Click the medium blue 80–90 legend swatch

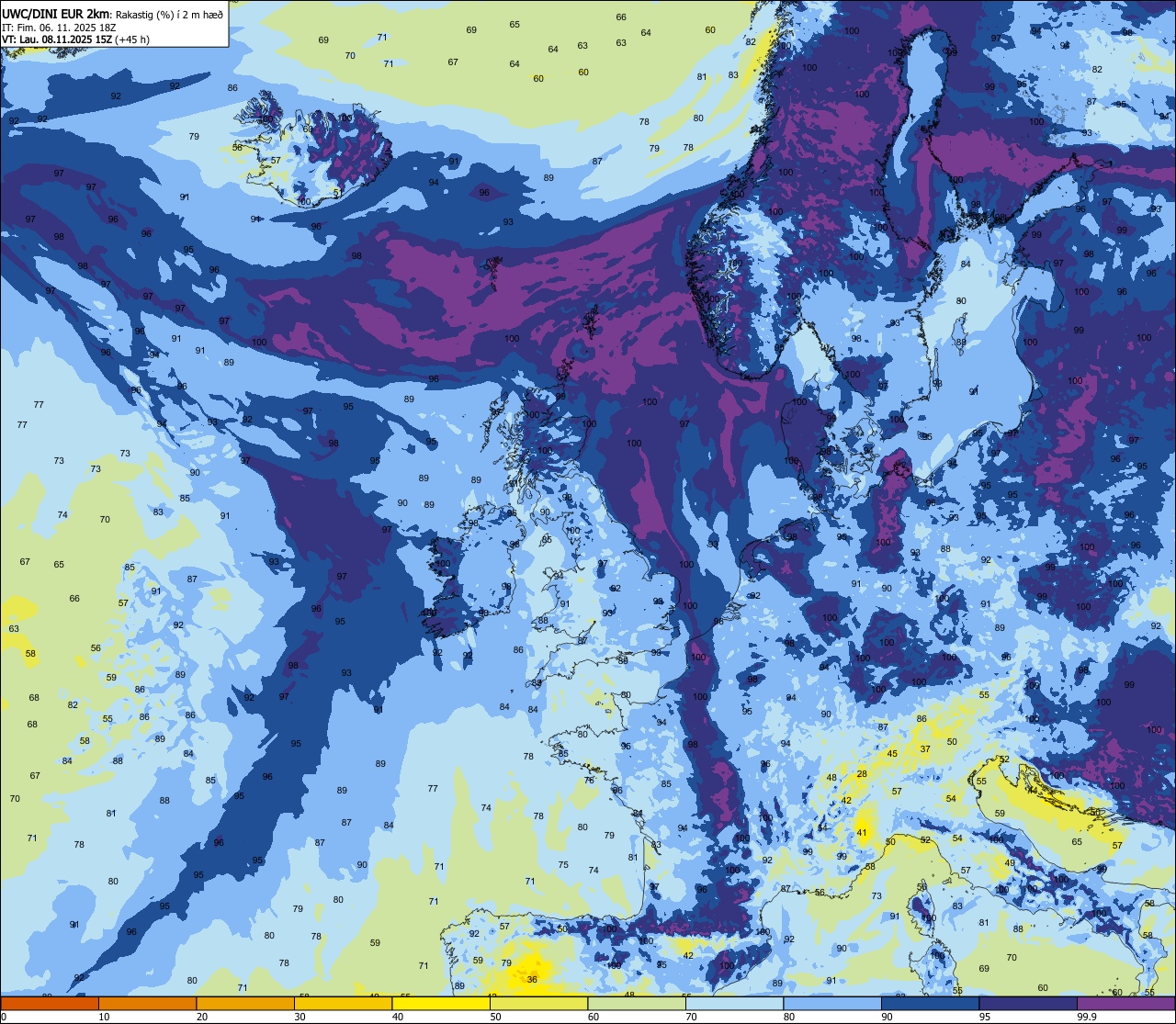click(x=832, y=1003)
